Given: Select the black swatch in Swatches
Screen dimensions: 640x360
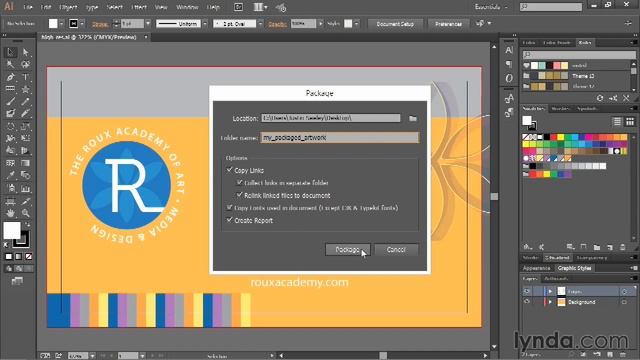Looking at the screenshot, I should click(547, 137).
